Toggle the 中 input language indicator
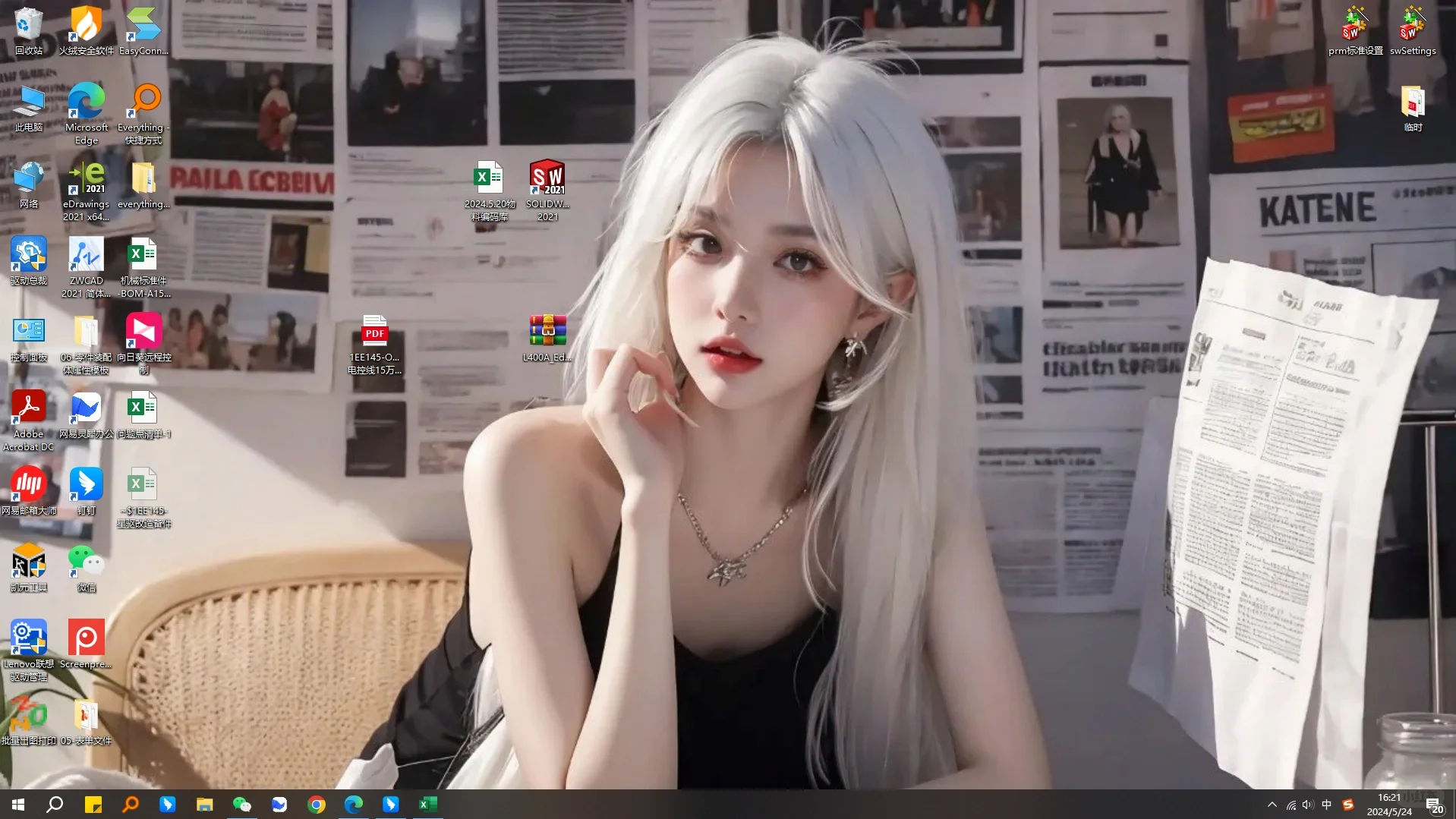The image size is (1456, 819). point(1326,805)
